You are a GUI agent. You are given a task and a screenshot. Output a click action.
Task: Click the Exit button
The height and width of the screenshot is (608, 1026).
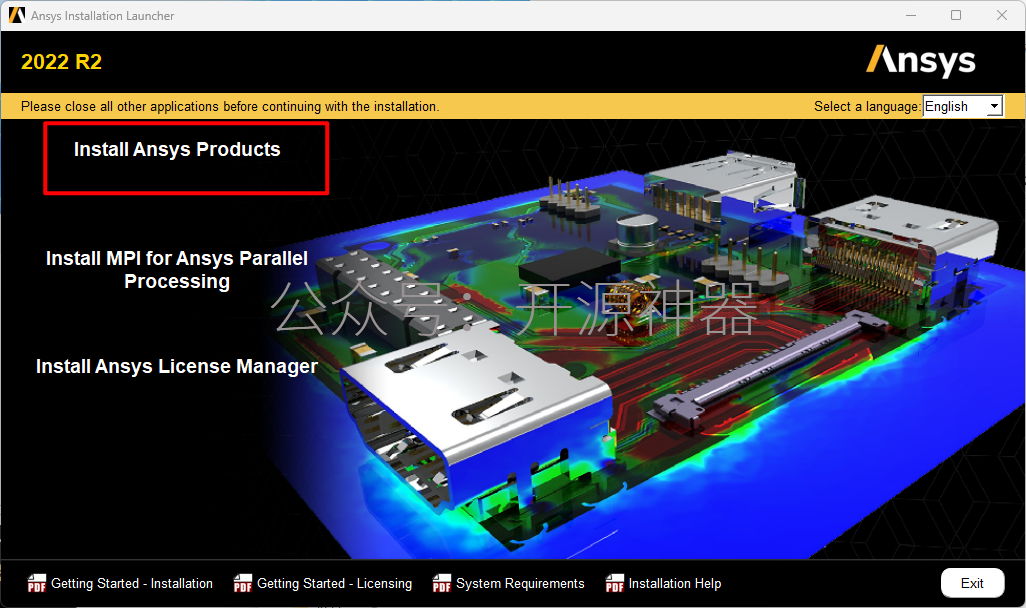[972, 583]
